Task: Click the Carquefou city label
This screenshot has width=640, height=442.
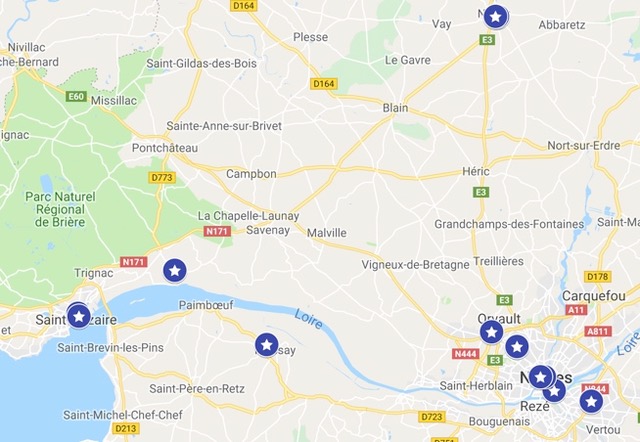Action: pyautogui.click(x=593, y=296)
